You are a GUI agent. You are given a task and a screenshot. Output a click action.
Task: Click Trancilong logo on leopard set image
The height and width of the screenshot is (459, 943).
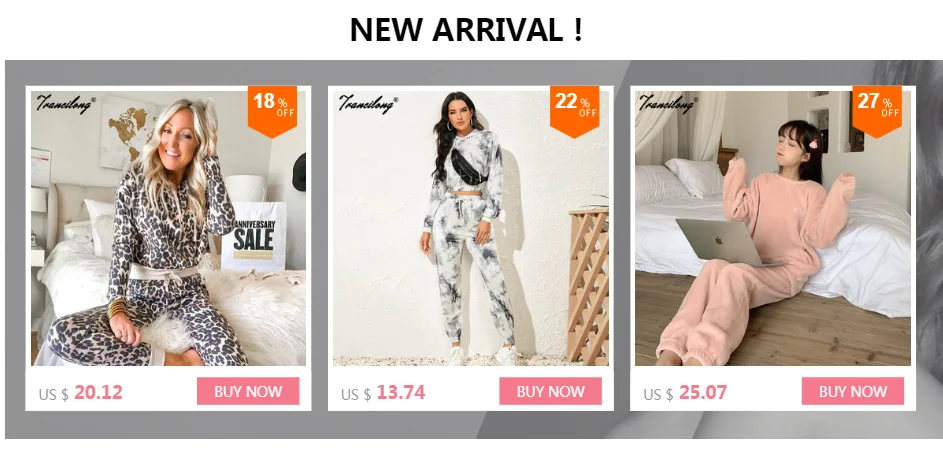click(x=66, y=103)
